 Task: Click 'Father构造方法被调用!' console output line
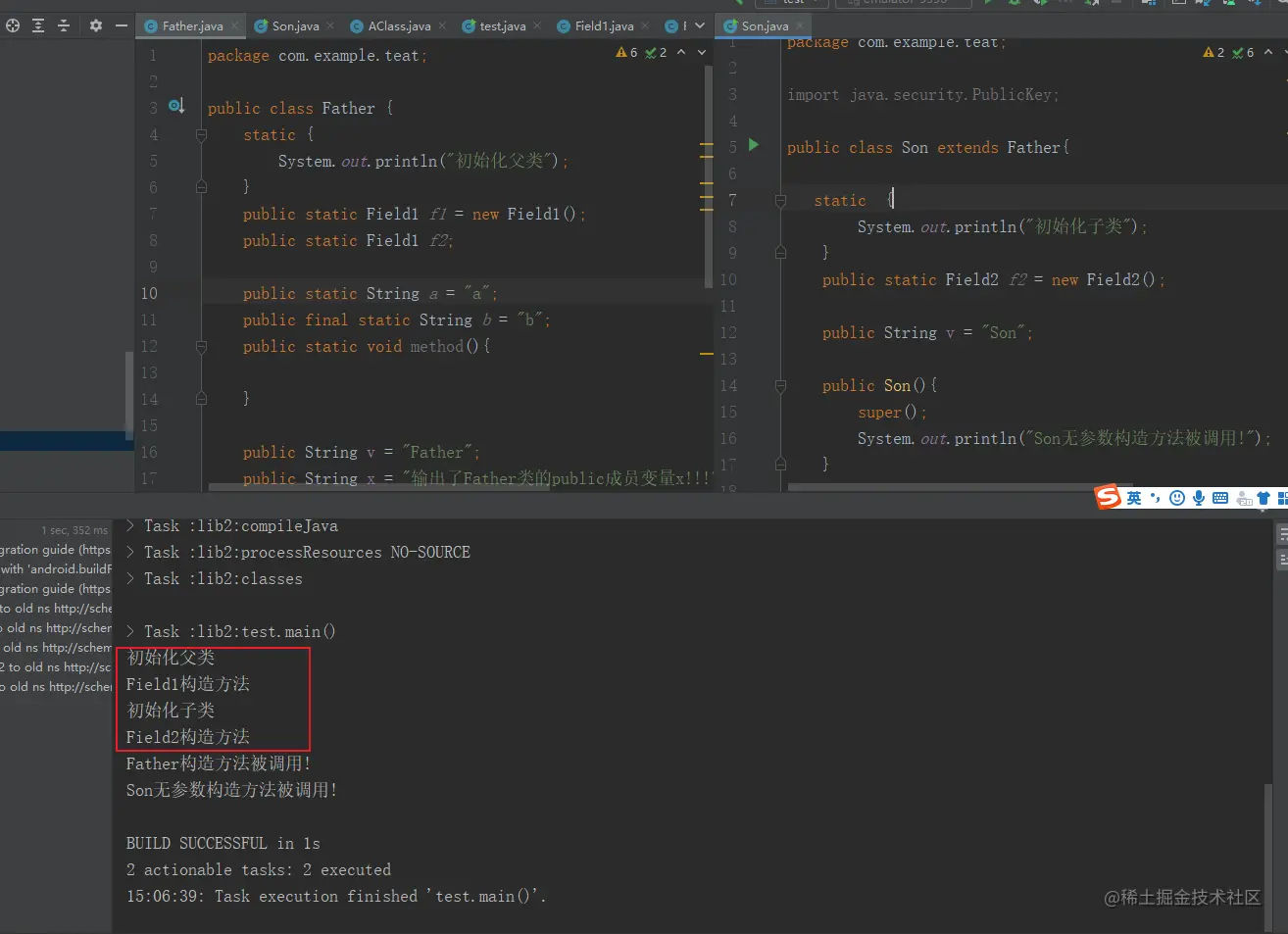click(219, 763)
